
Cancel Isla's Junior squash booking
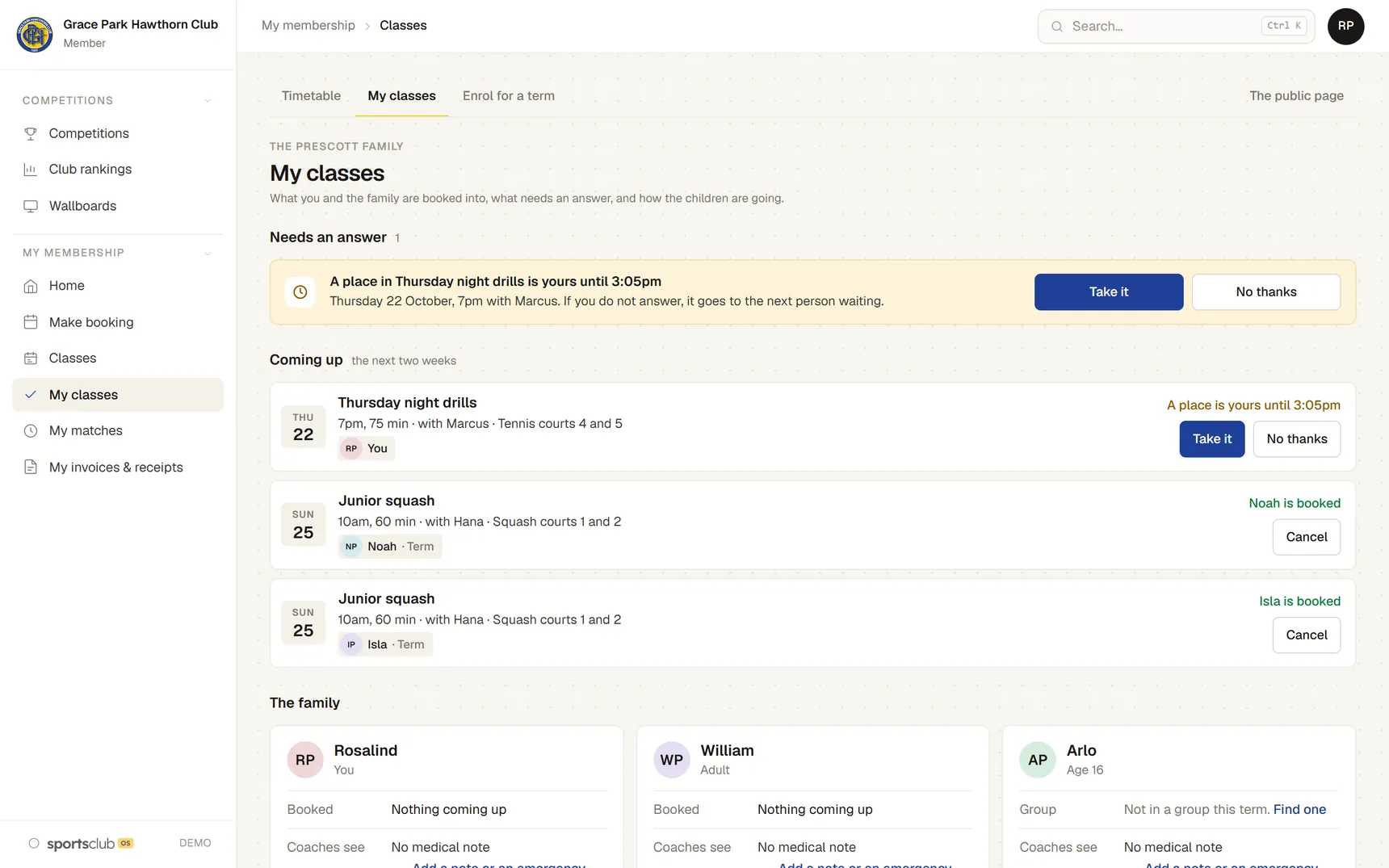coord(1306,635)
